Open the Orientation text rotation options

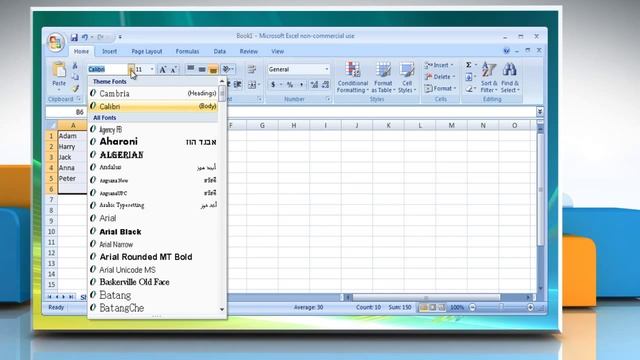[x=228, y=69]
